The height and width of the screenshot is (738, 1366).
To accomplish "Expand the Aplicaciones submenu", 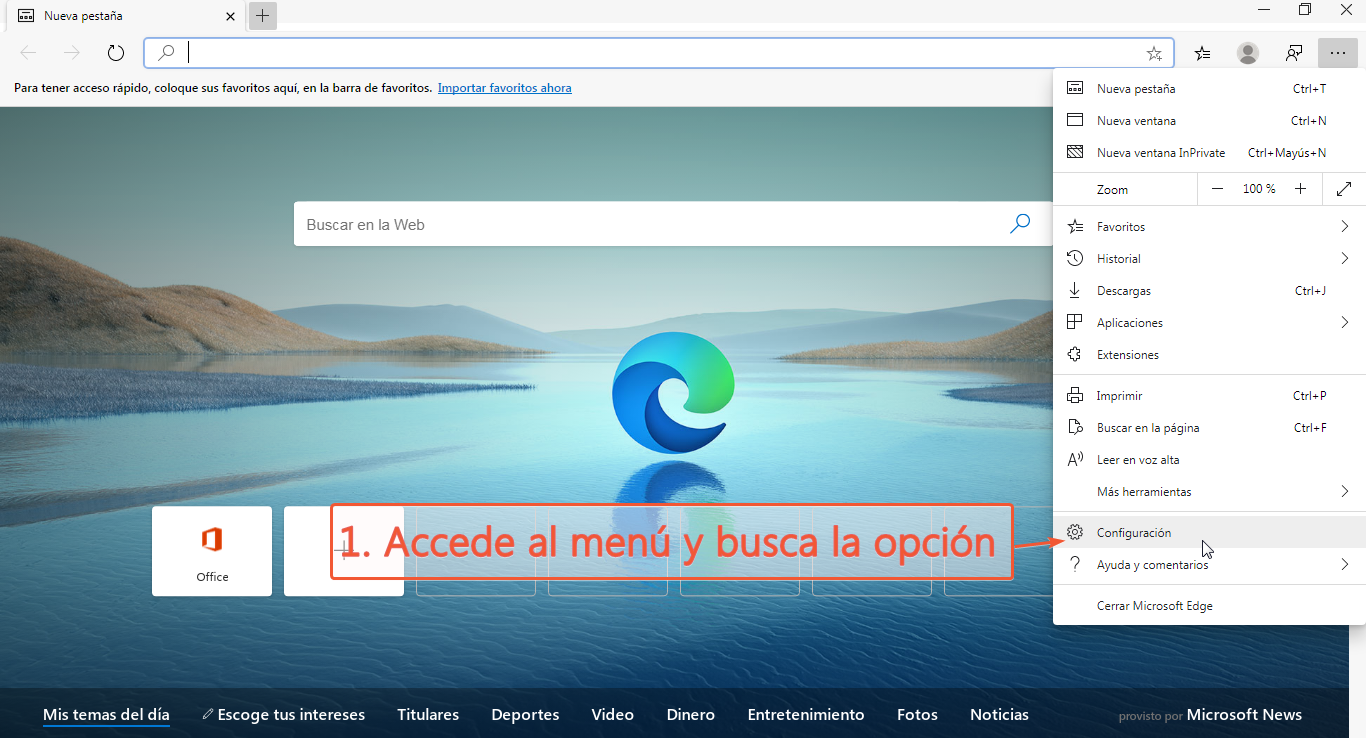I will (x=1209, y=323).
